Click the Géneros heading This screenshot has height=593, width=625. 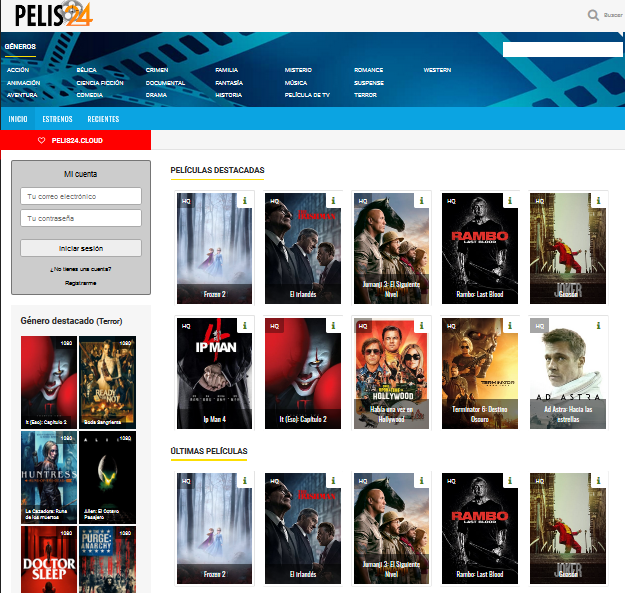point(20,47)
